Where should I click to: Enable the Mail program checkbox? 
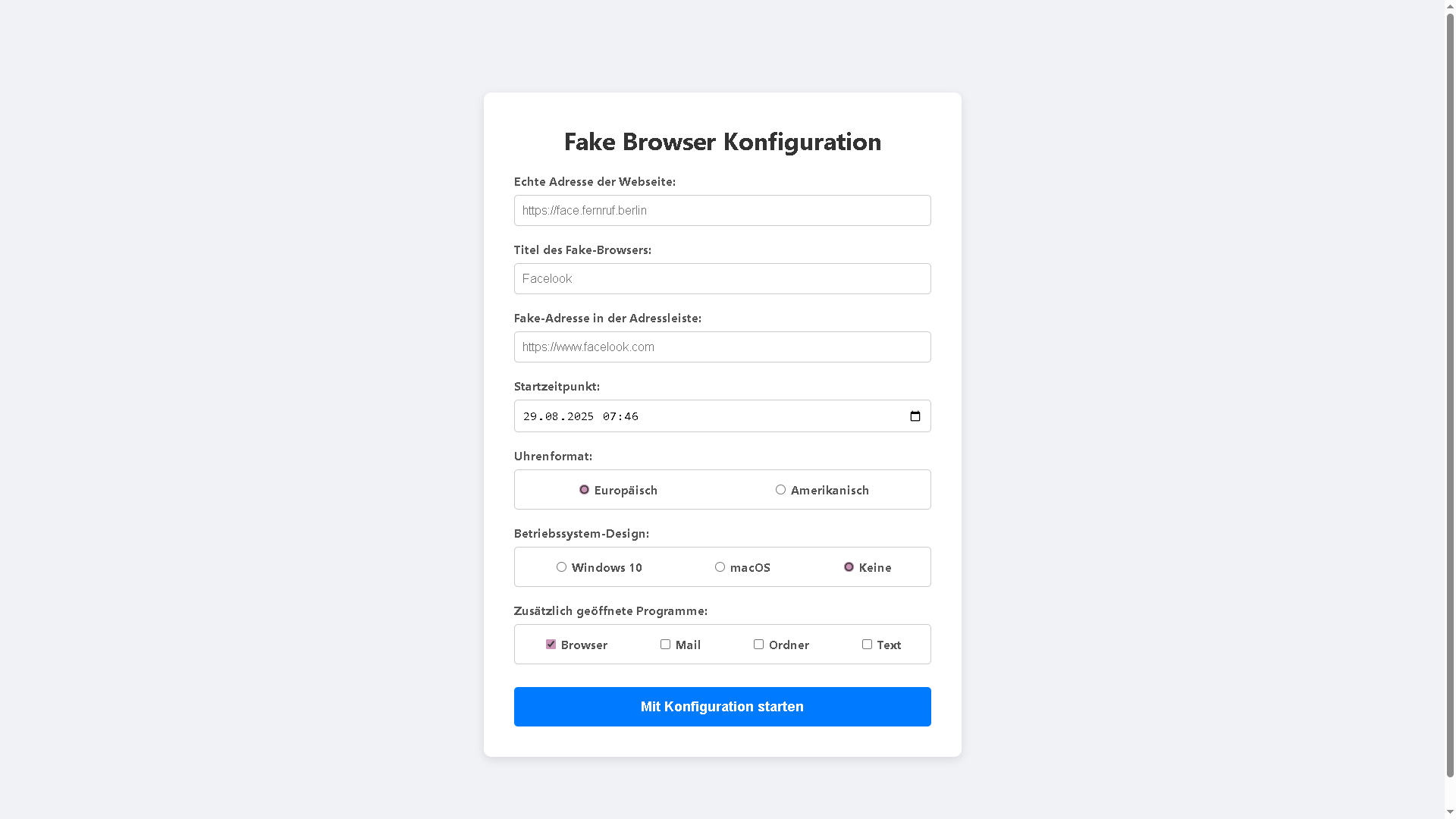tap(665, 644)
